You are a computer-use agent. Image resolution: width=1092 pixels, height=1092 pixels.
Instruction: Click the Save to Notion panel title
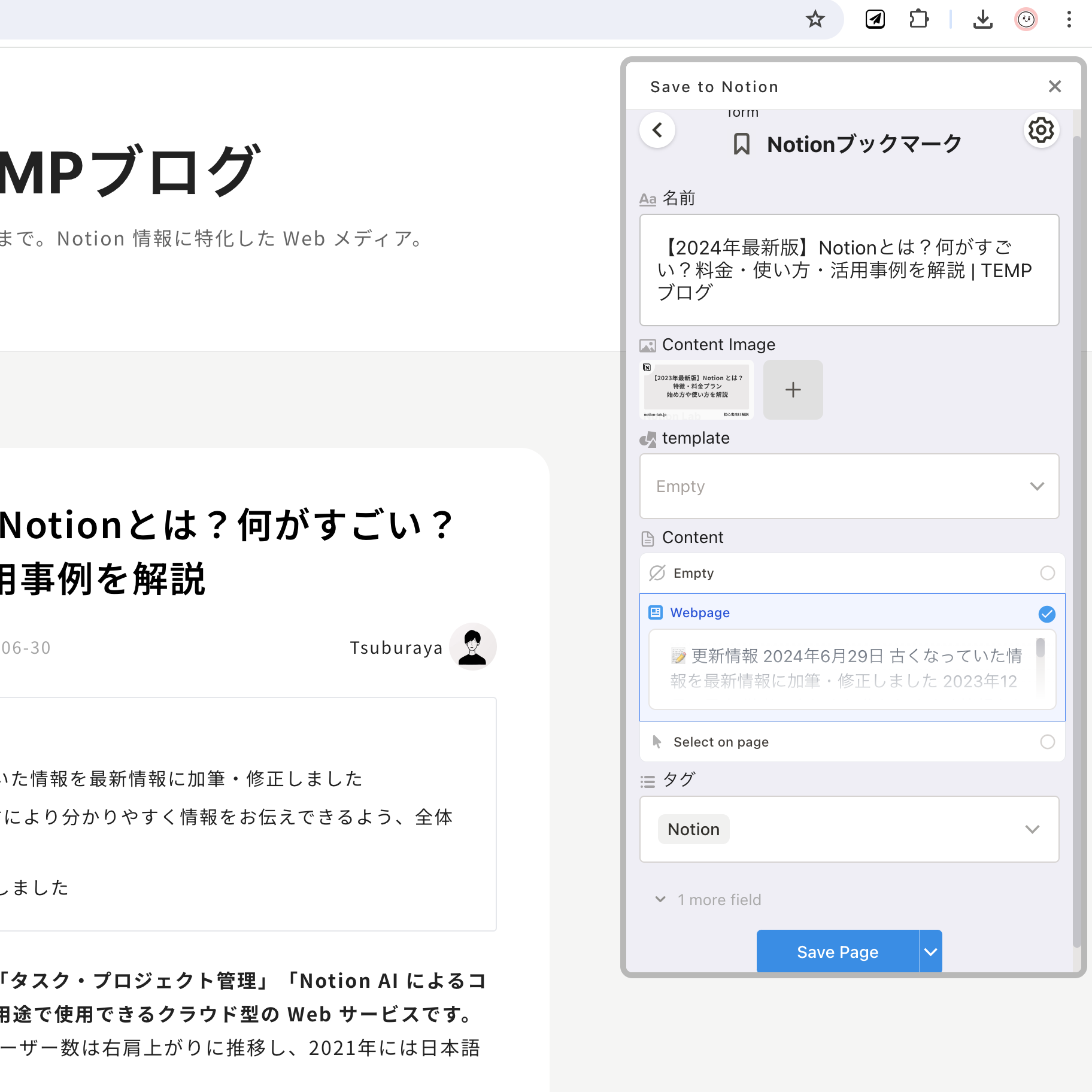pyautogui.click(x=714, y=87)
